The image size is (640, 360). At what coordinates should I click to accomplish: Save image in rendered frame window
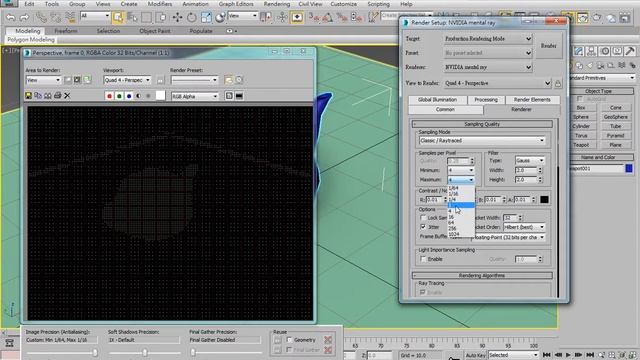(x=29, y=96)
